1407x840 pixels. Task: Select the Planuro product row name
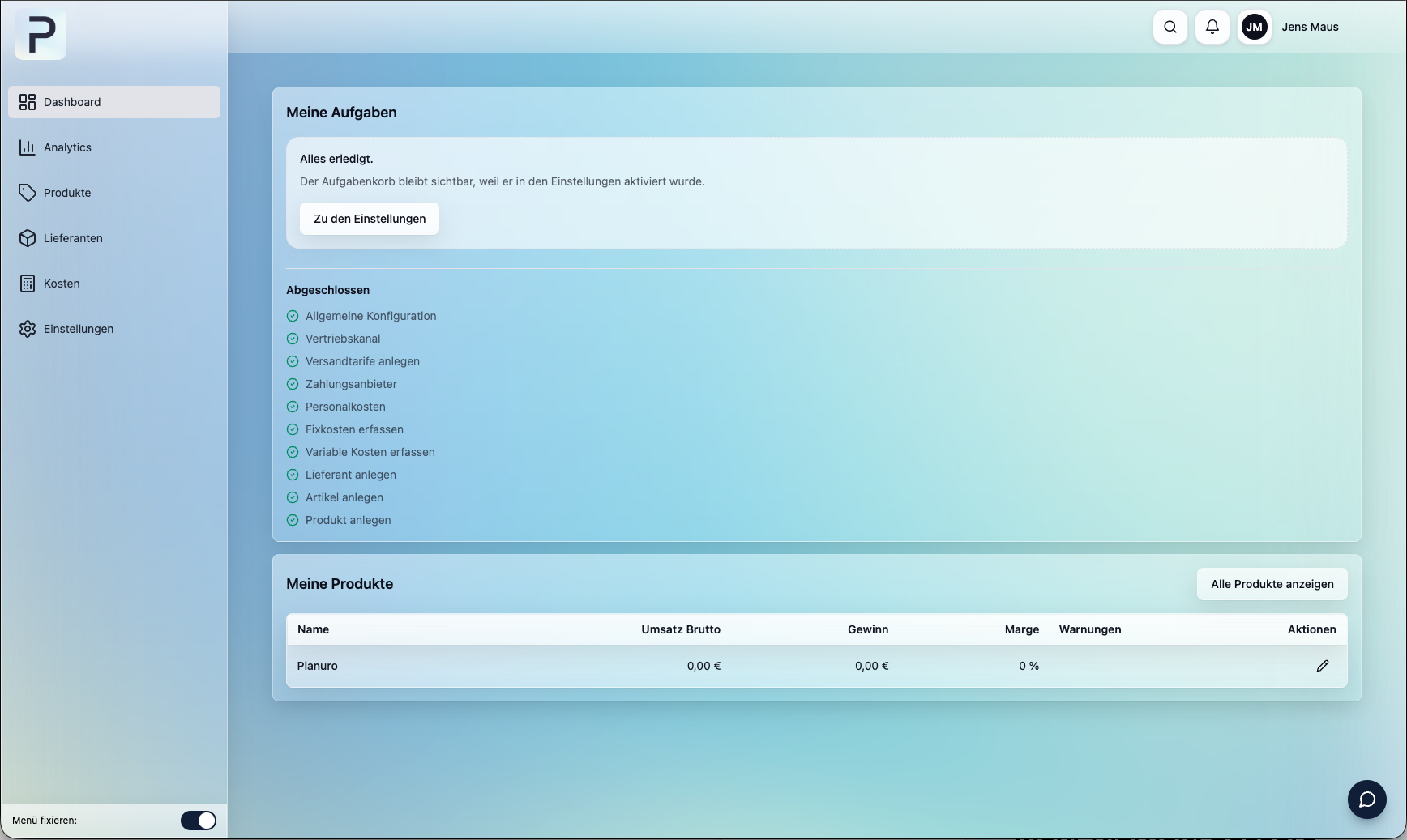pos(317,666)
